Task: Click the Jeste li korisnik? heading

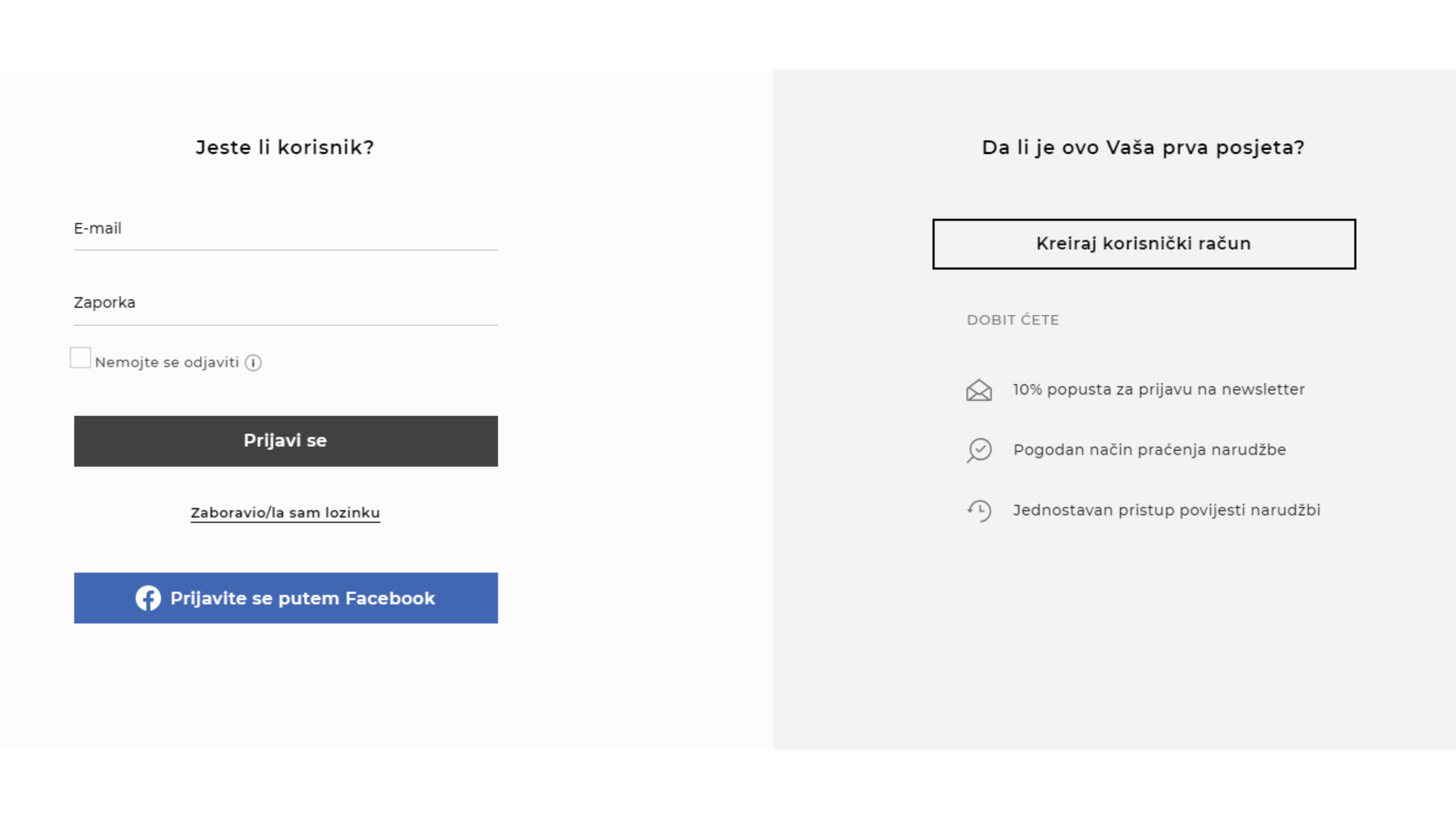Action: tap(285, 148)
